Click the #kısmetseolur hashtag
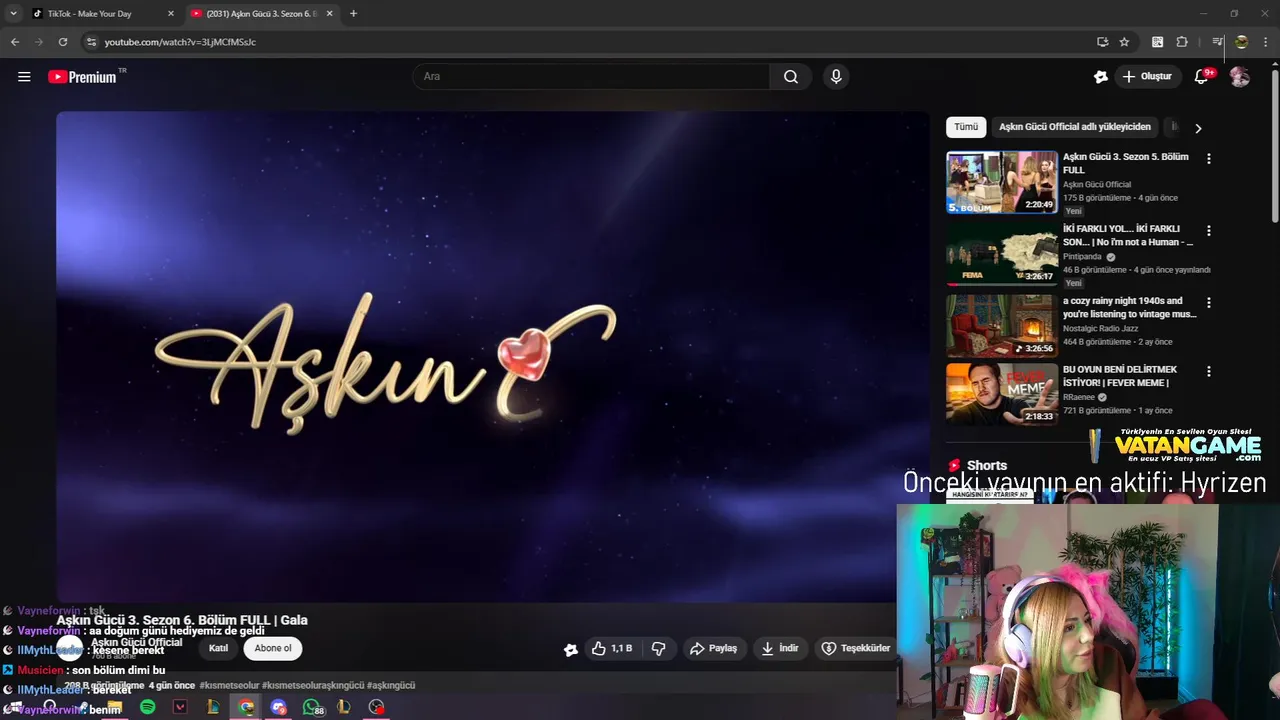The image size is (1280, 720). click(x=229, y=686)
